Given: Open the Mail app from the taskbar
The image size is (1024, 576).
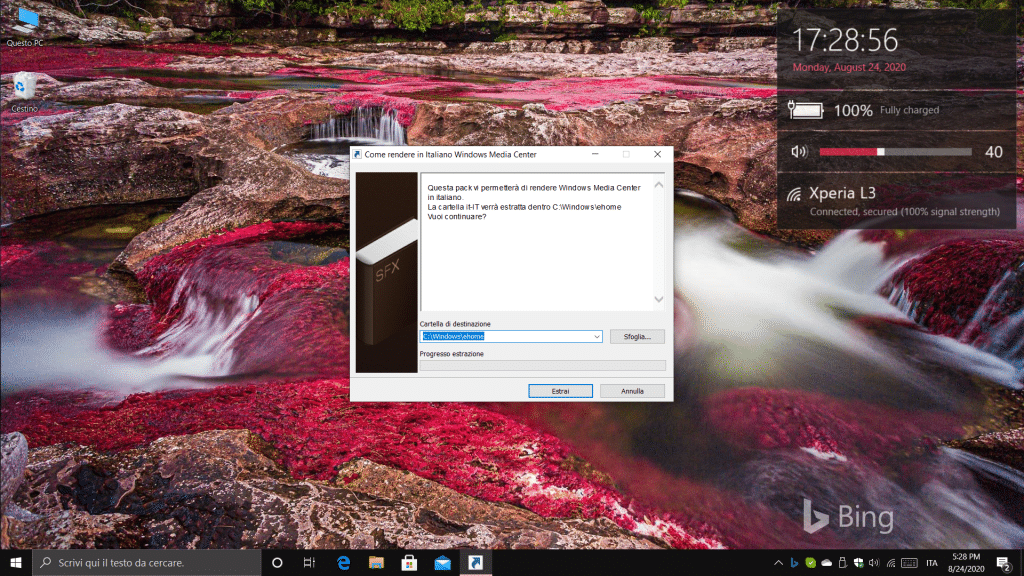Looking at the screenshot, I should pos(442,563).
